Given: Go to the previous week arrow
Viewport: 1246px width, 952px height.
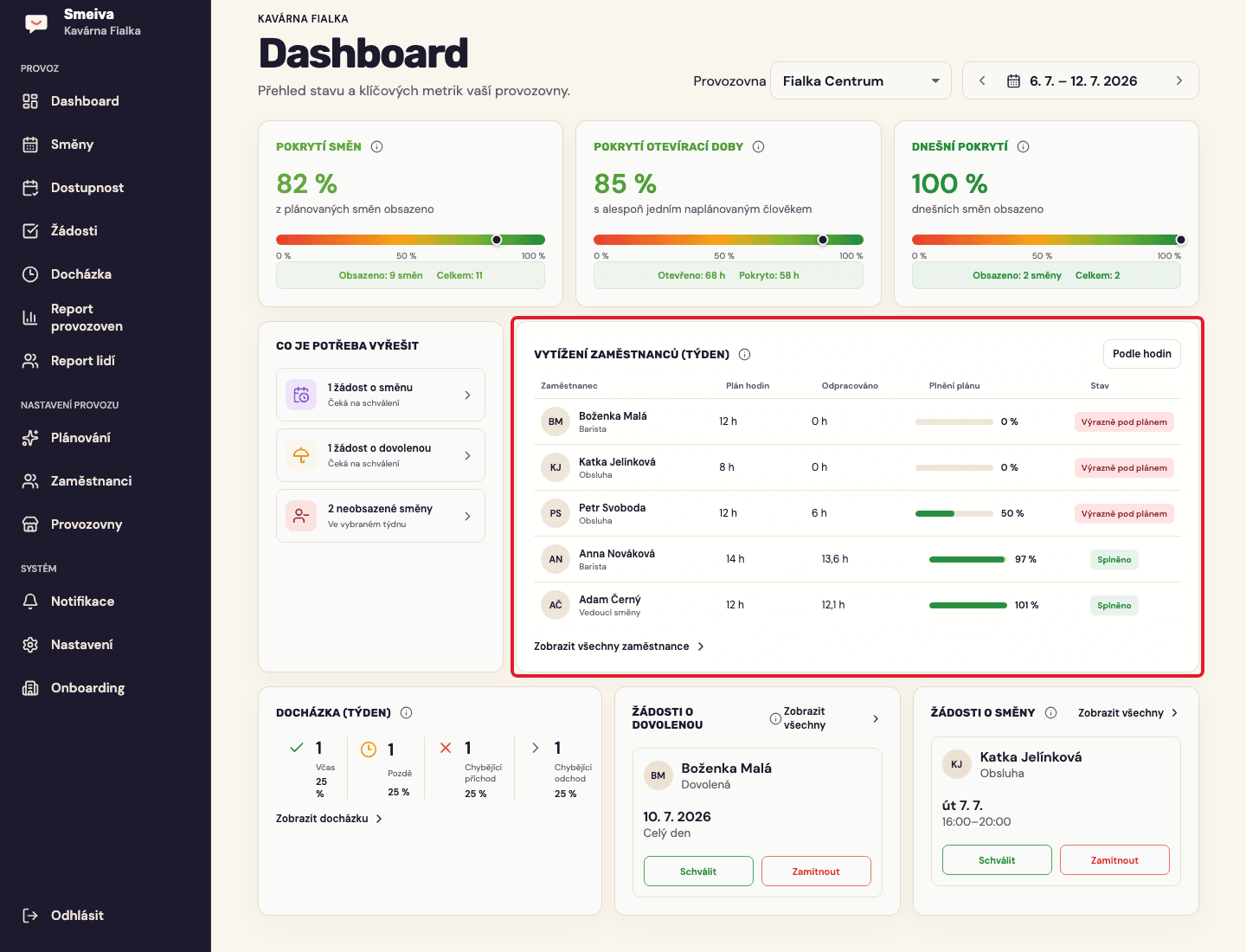Looking at the screenshot, I should pyautogui.click(x=982, y=80).
